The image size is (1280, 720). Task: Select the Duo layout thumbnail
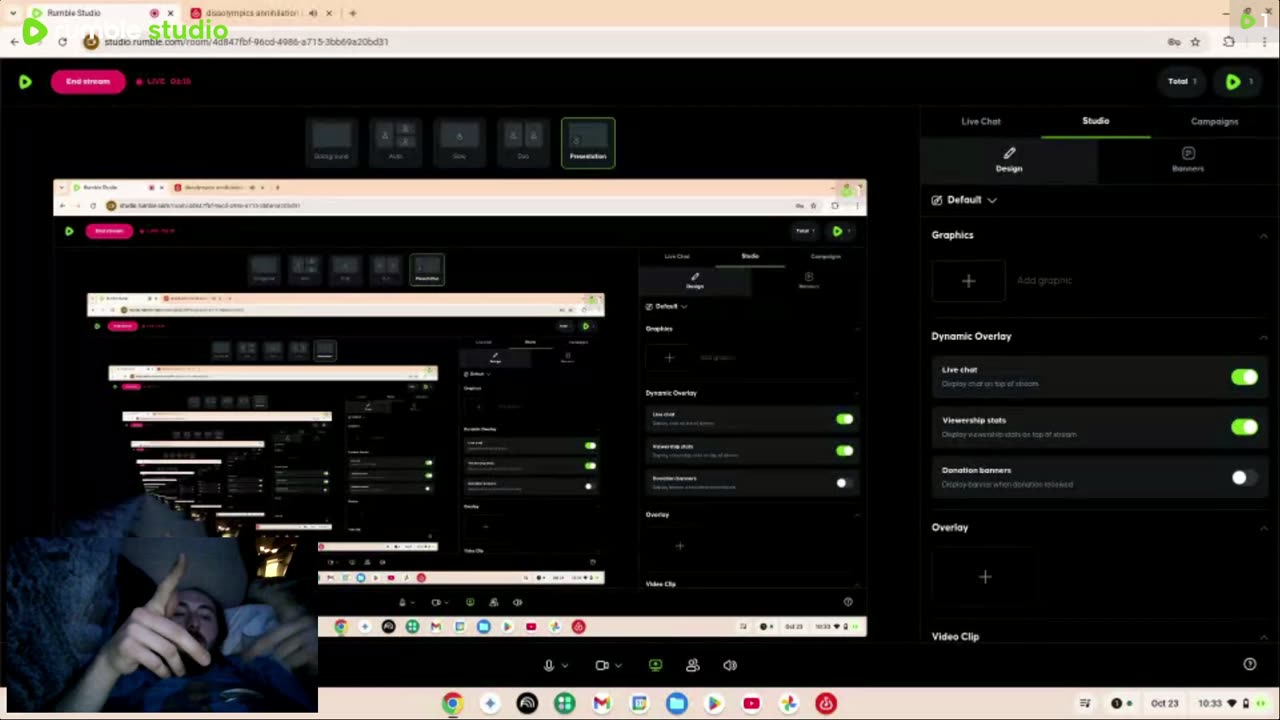pyautogui.click(x=523, y=143)
